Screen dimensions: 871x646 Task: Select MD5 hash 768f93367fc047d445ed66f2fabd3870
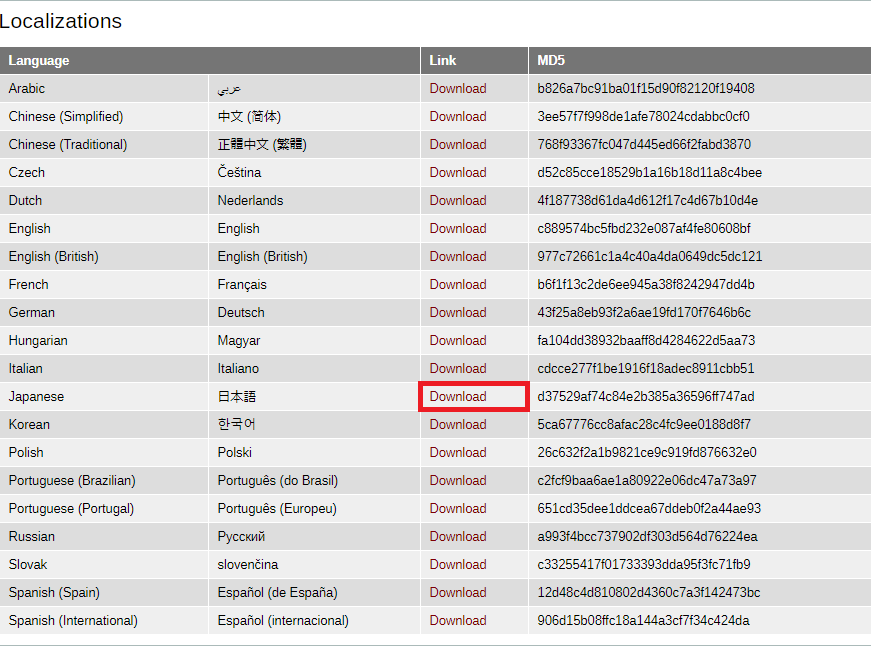click(644, 144)
